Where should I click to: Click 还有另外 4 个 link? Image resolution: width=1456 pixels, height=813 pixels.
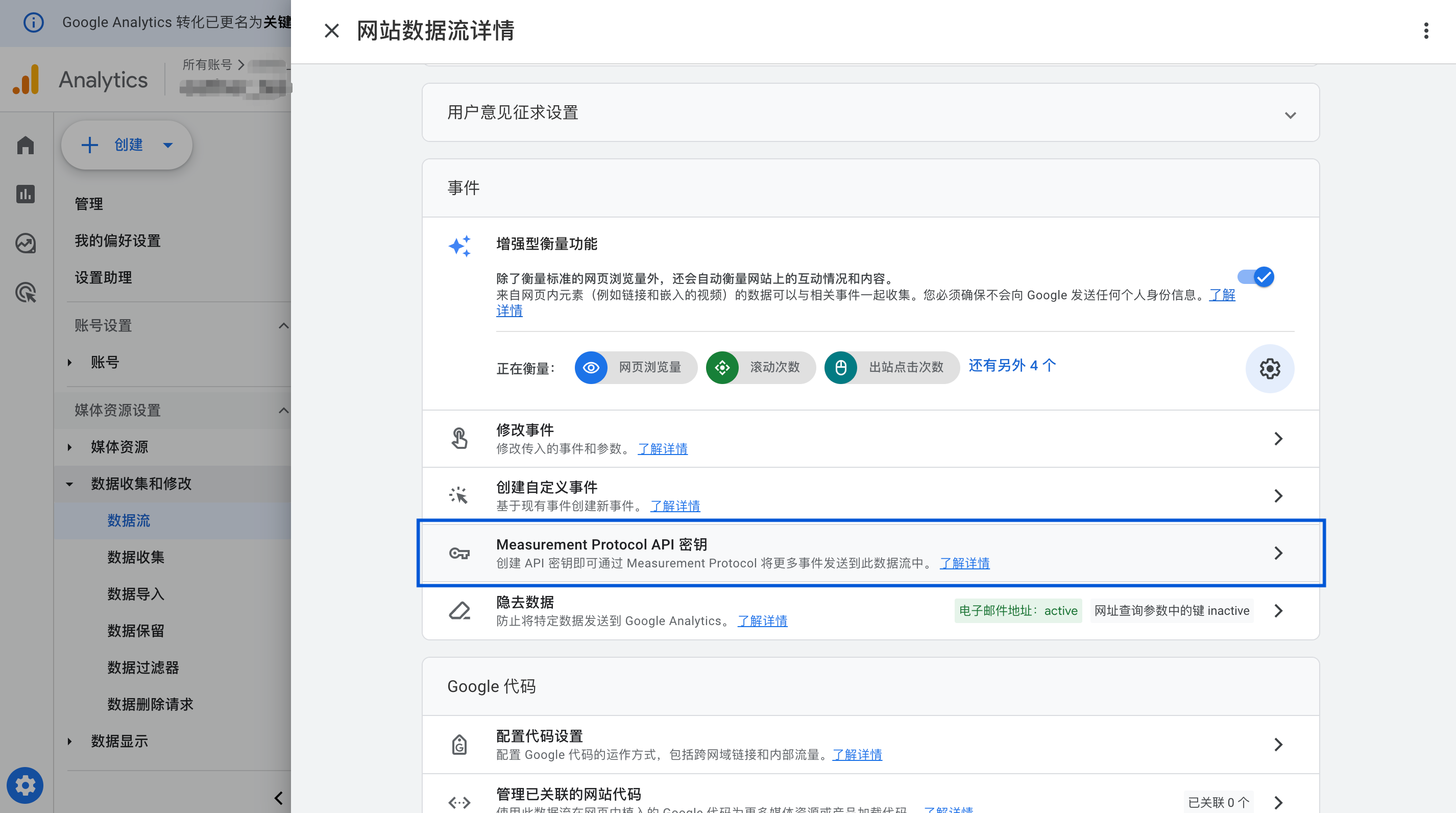1012,365
